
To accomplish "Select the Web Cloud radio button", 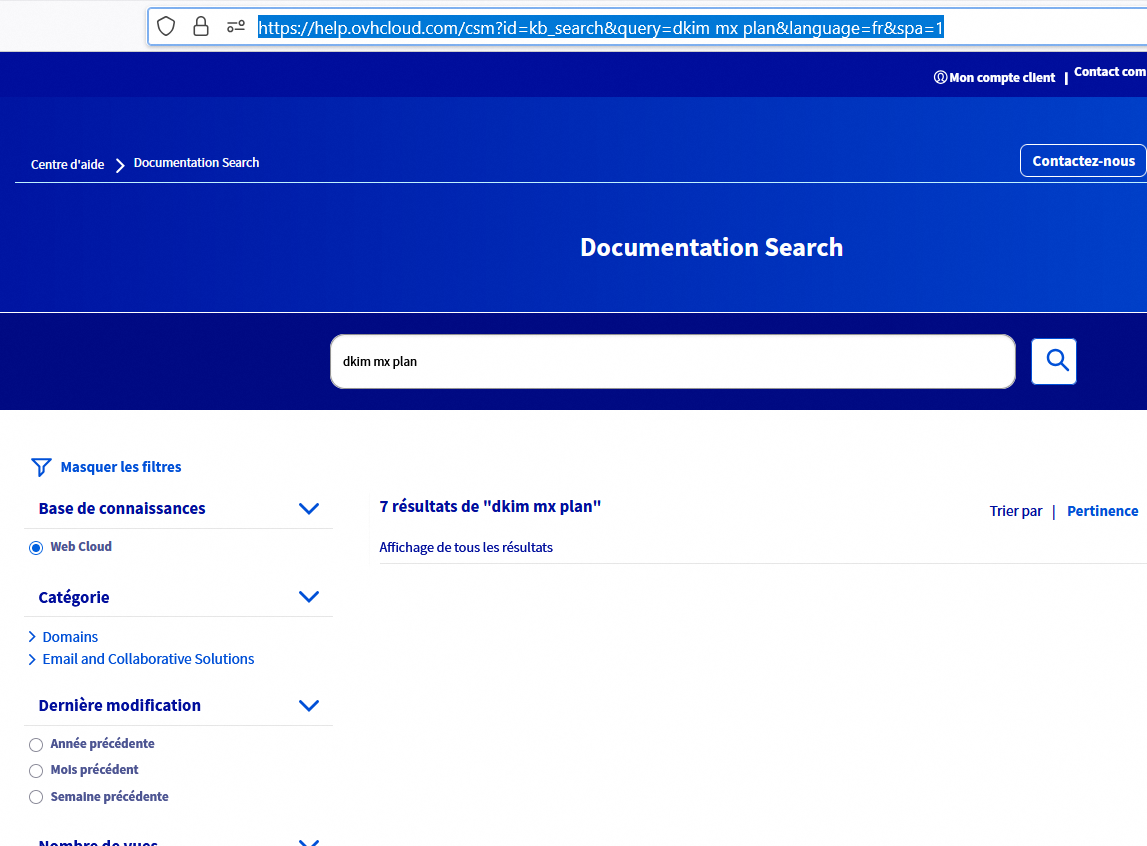I will tap(37, 547).
